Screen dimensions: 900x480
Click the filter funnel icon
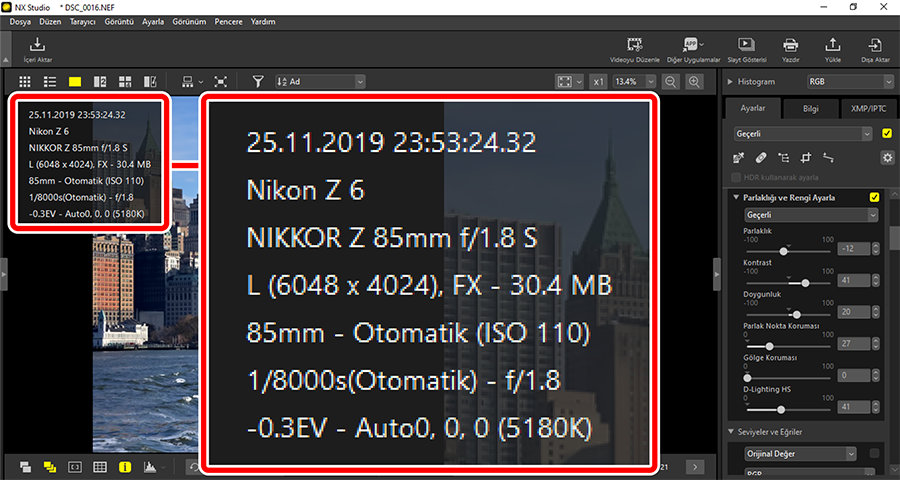[258, 82]
